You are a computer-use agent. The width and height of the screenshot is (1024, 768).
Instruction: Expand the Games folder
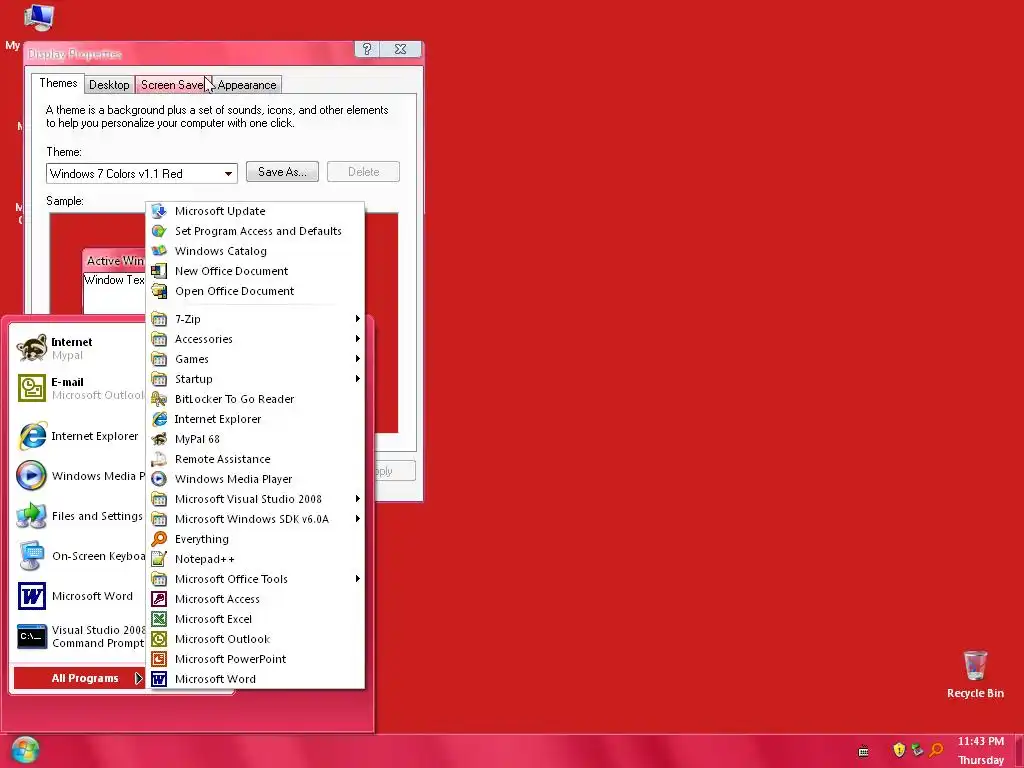pos(255,359)
